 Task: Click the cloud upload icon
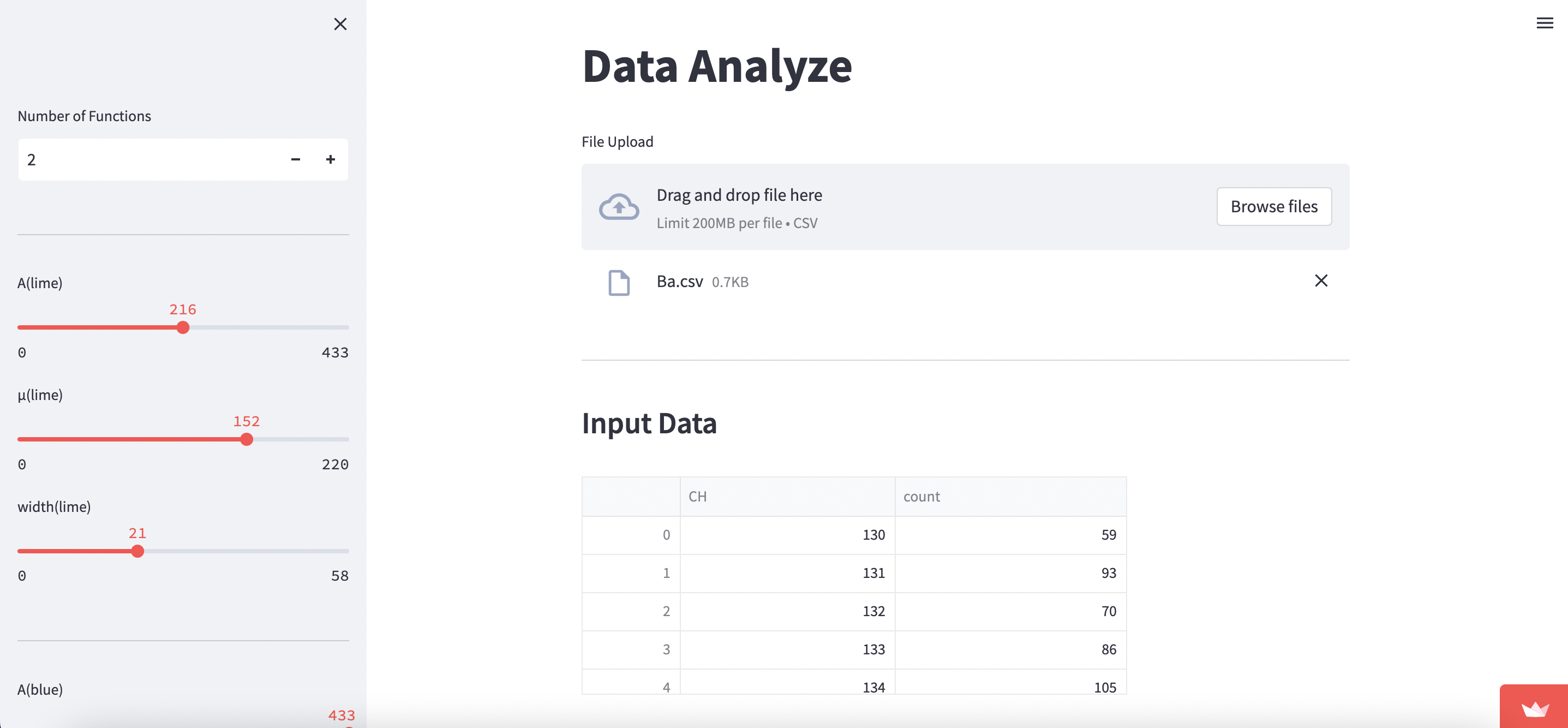tap(619, 206)
